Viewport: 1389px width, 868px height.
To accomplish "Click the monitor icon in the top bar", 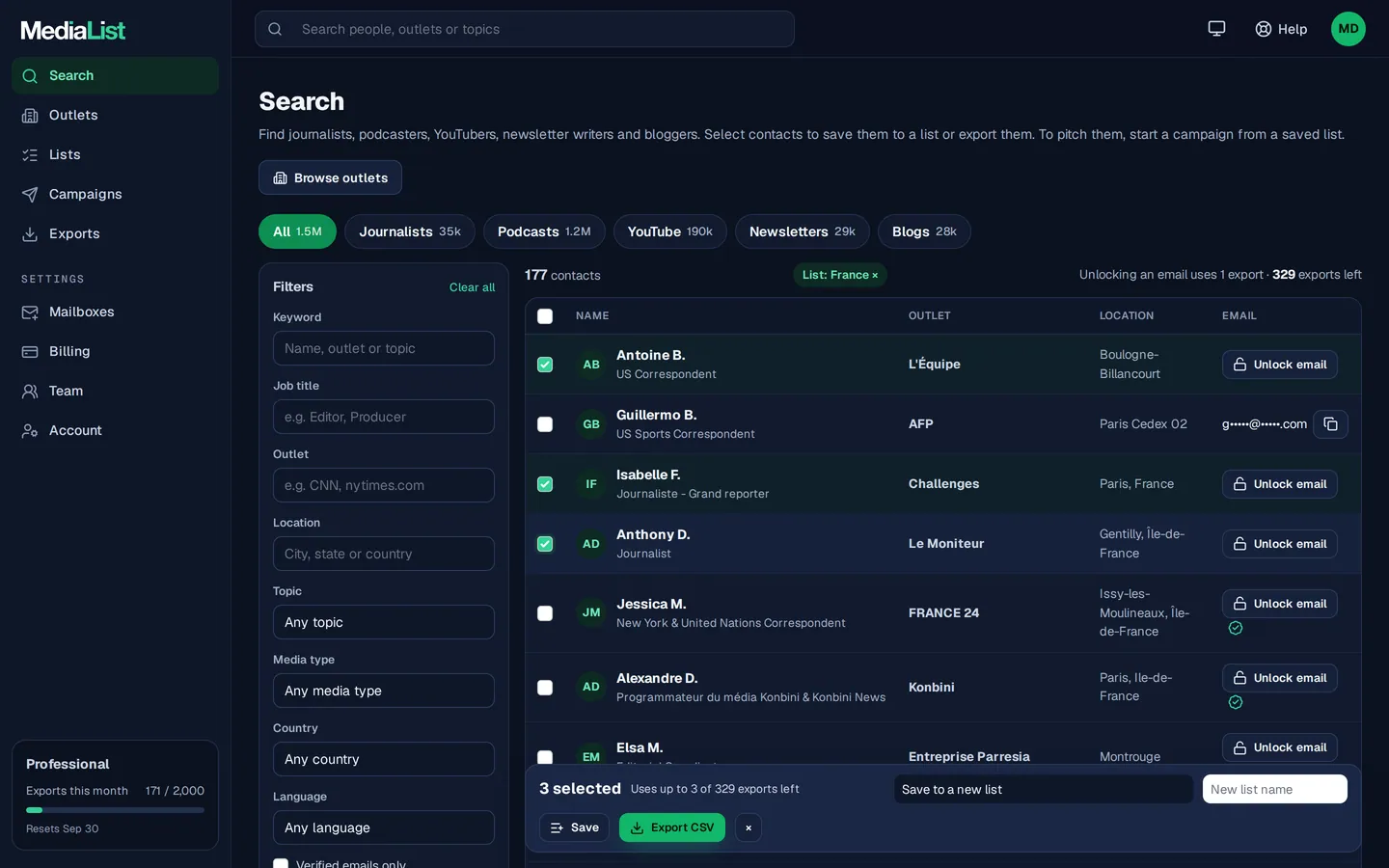I will [x=1216, y=29].
